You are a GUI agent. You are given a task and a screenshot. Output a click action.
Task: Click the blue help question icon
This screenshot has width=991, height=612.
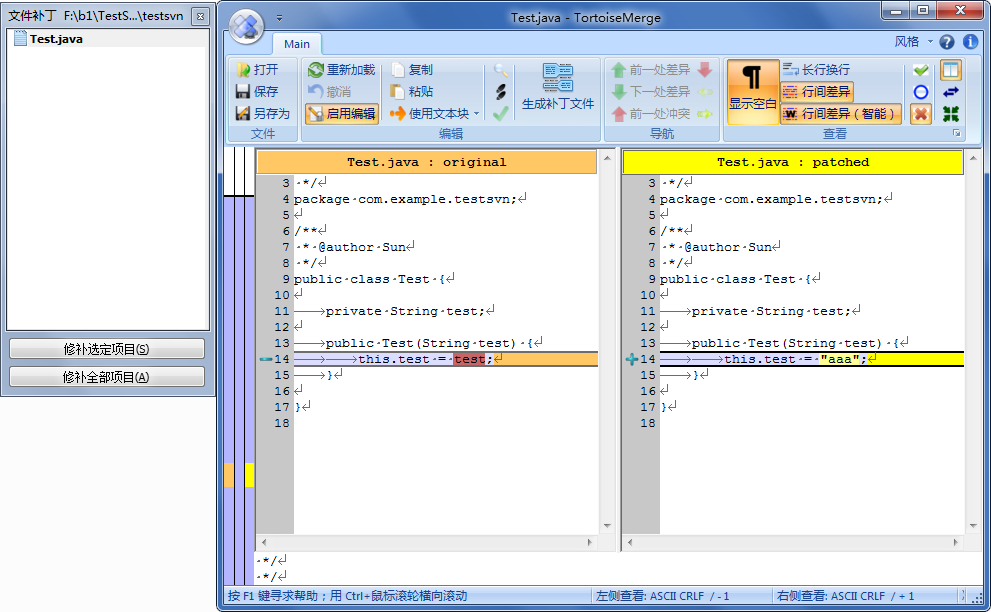click(947, 42)
